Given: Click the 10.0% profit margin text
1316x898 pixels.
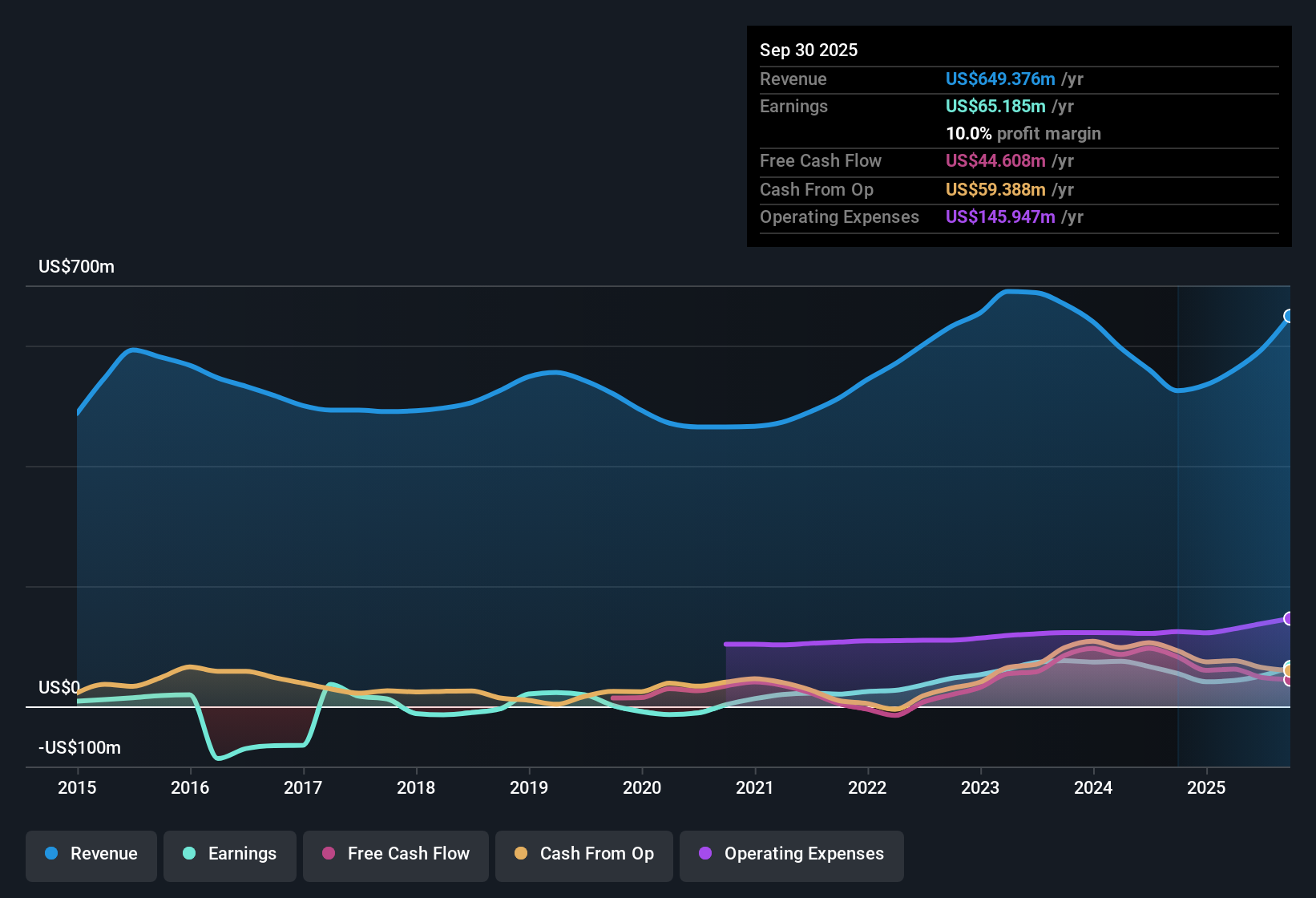Looking at the screenshot, I should click(1023, 134).
